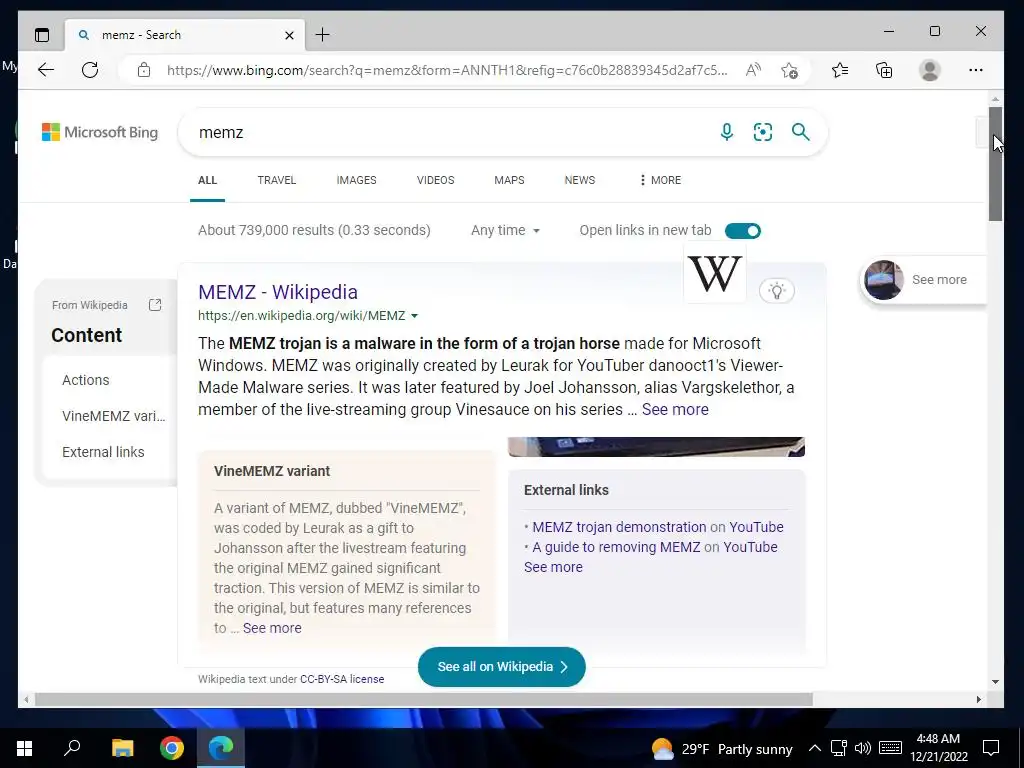The image size is (1024, 768).
Task: Click the horizontal scrollbar thumb
Action: pyautogui.click(x=423, y=699)
